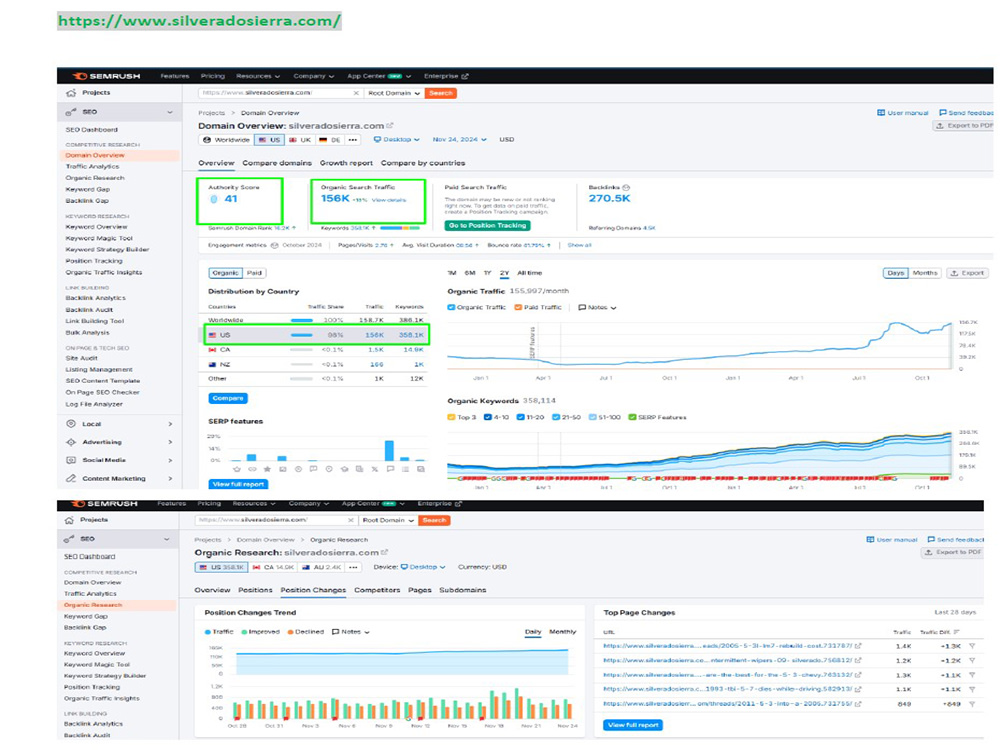Click Go to Position Tracking button
This screenshot has height=750, width=1000.
pyautogui.click(x=488, y=226)
